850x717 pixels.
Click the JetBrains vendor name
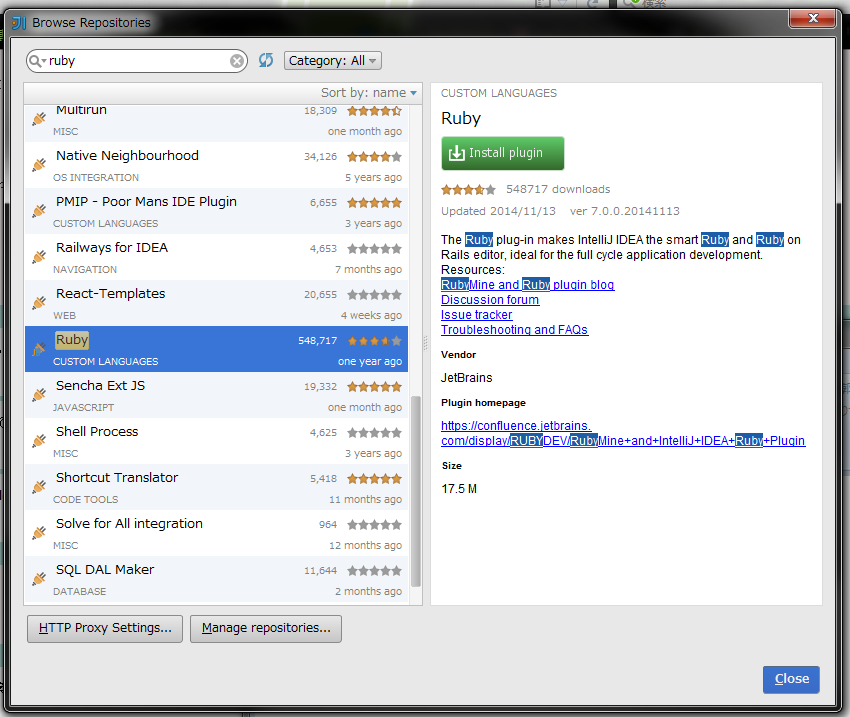(466, 378)
